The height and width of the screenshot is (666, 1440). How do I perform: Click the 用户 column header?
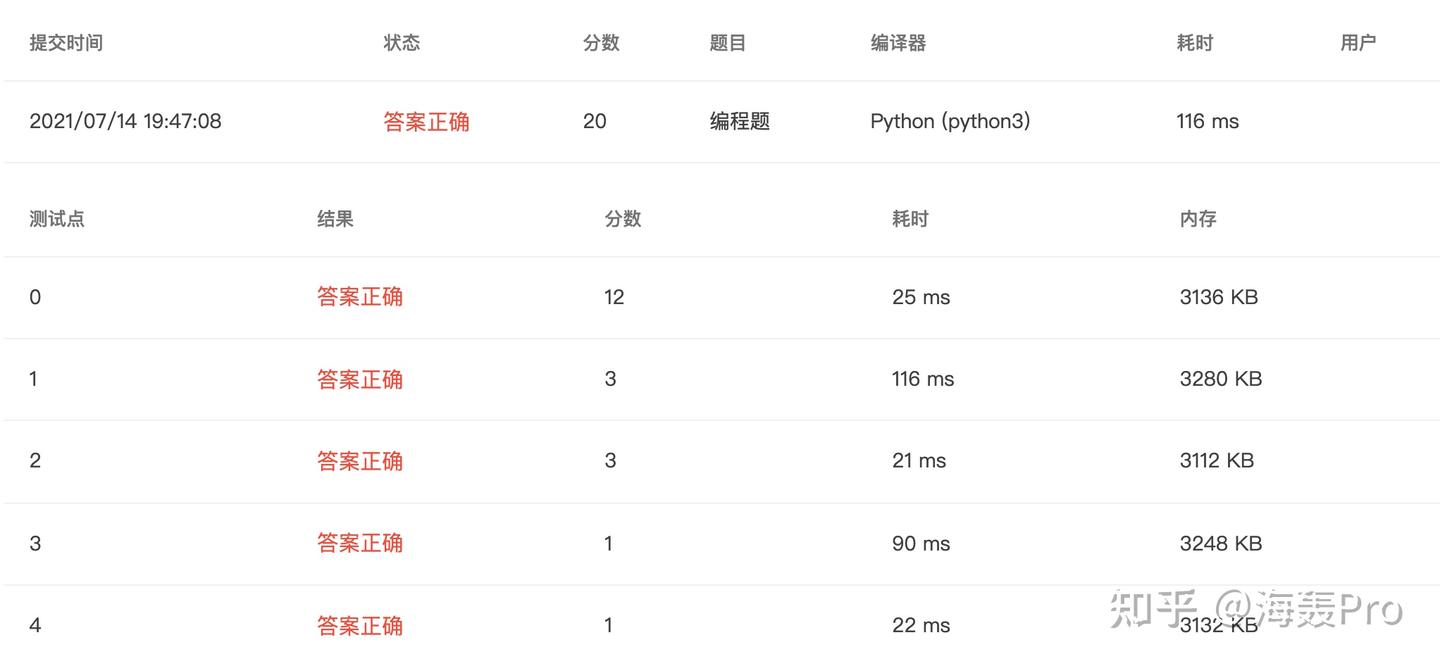(1358, 43)
